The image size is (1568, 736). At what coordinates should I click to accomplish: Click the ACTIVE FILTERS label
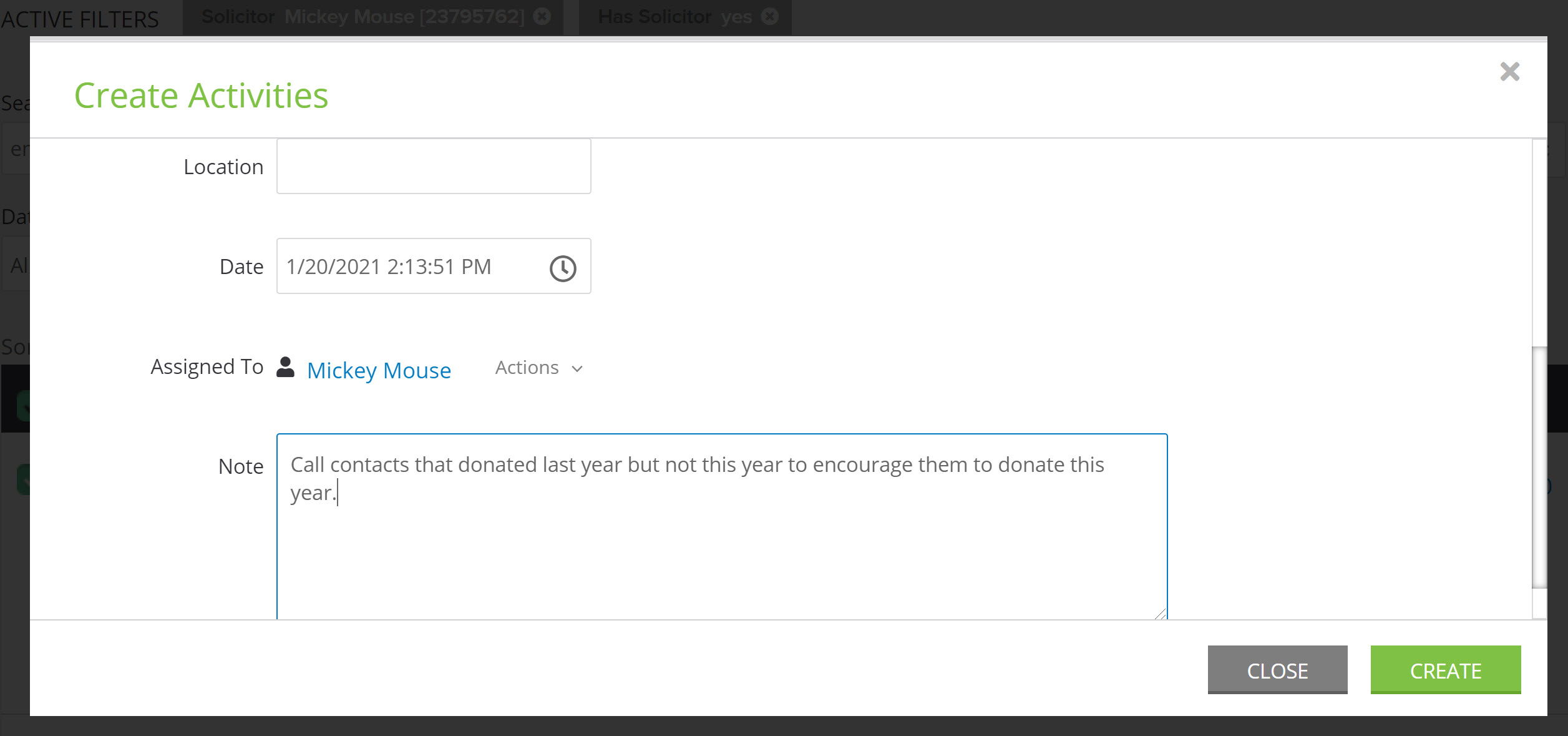80,19
